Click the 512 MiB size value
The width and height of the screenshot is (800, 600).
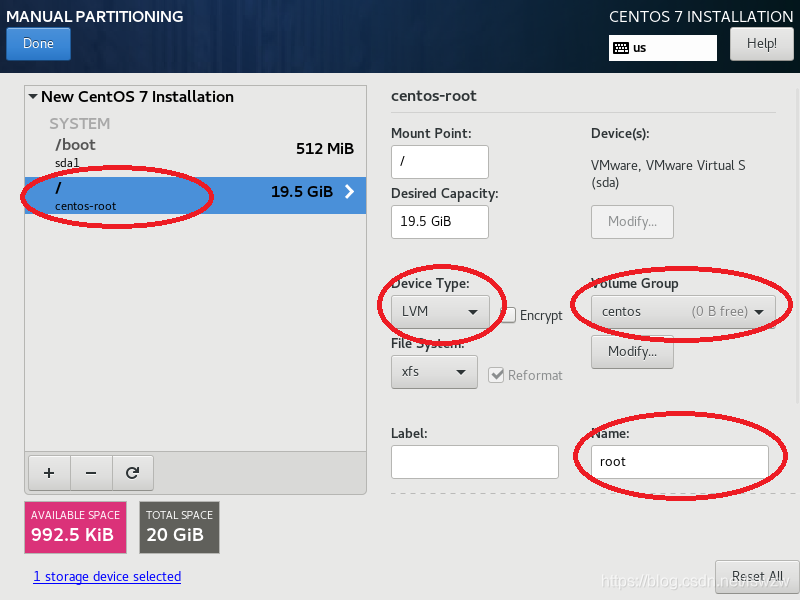pos(325,149)
